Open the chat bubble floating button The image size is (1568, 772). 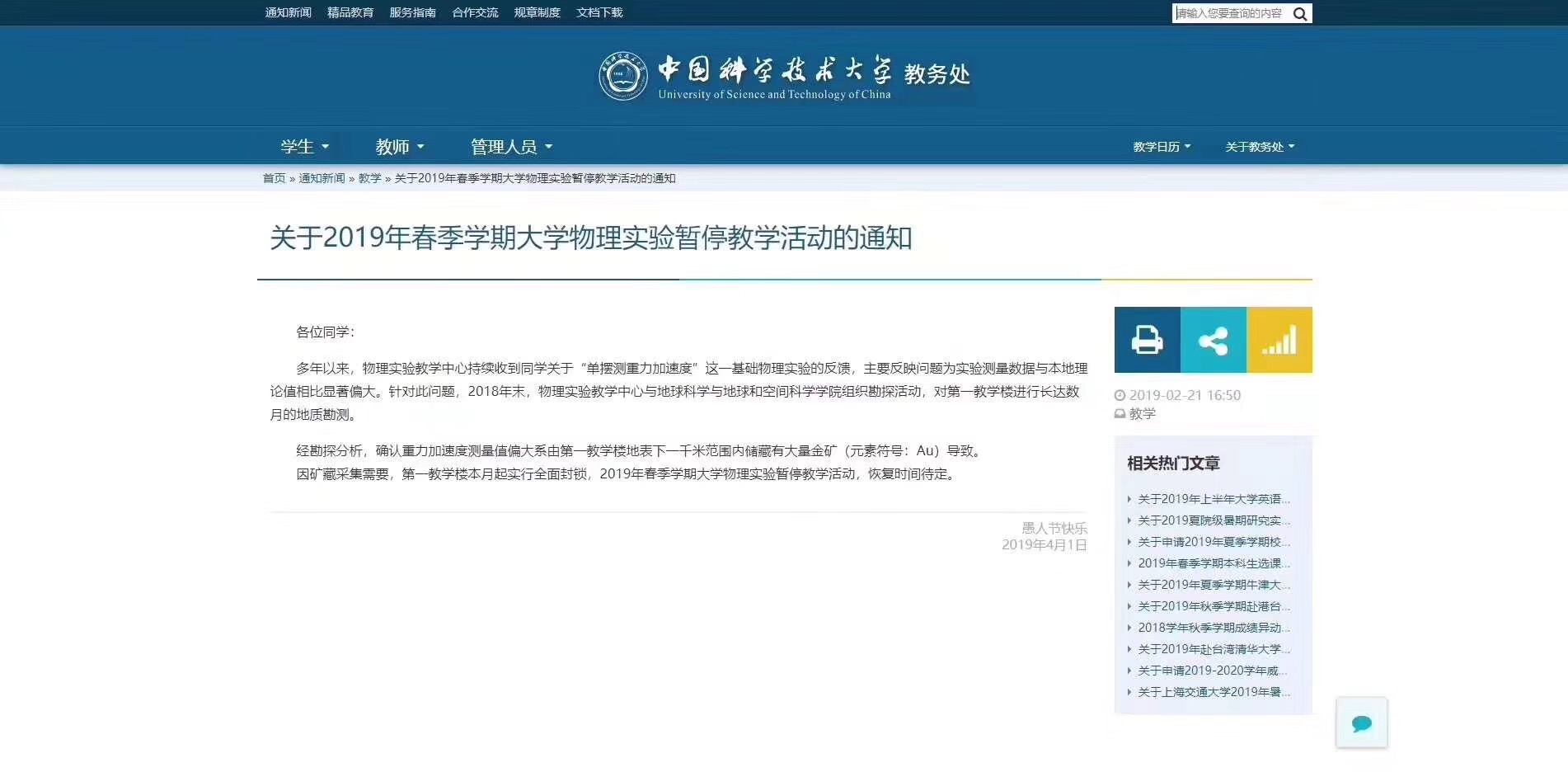click(x=1361, y=723)
